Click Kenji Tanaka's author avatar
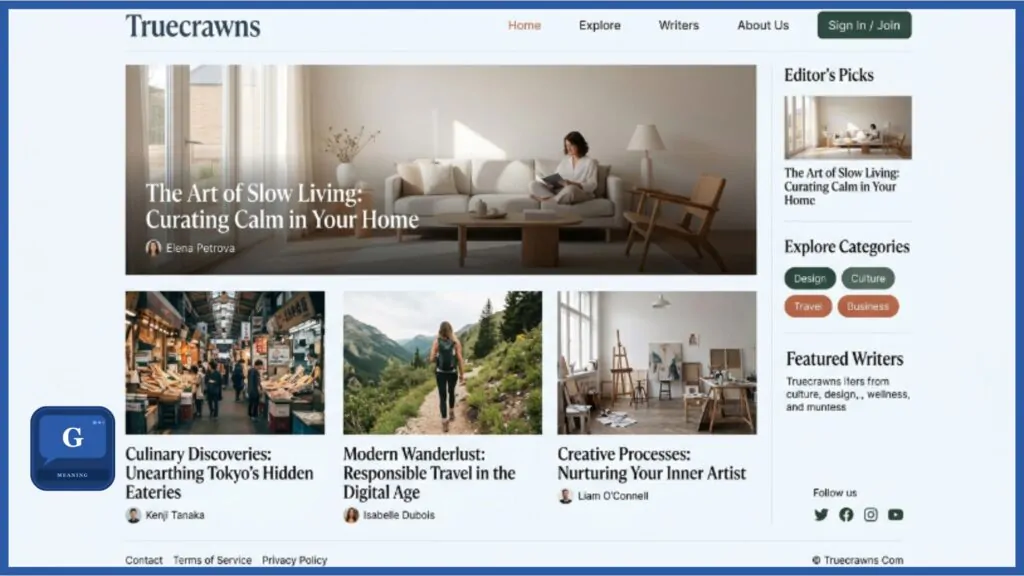Screen dimensions: 1024x576 coord(133,515)
